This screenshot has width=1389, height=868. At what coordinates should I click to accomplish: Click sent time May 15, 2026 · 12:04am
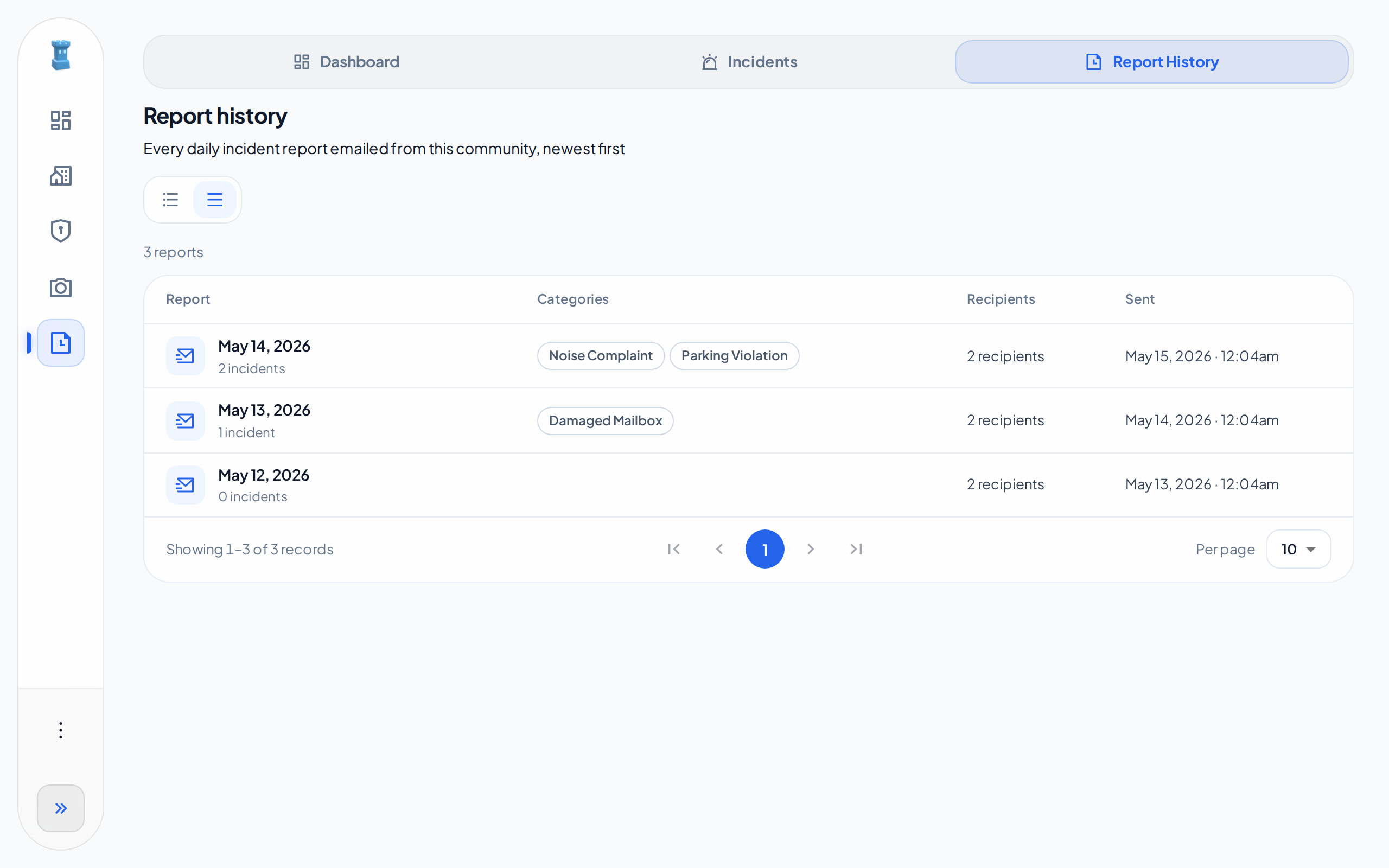tap(1202, 356)
